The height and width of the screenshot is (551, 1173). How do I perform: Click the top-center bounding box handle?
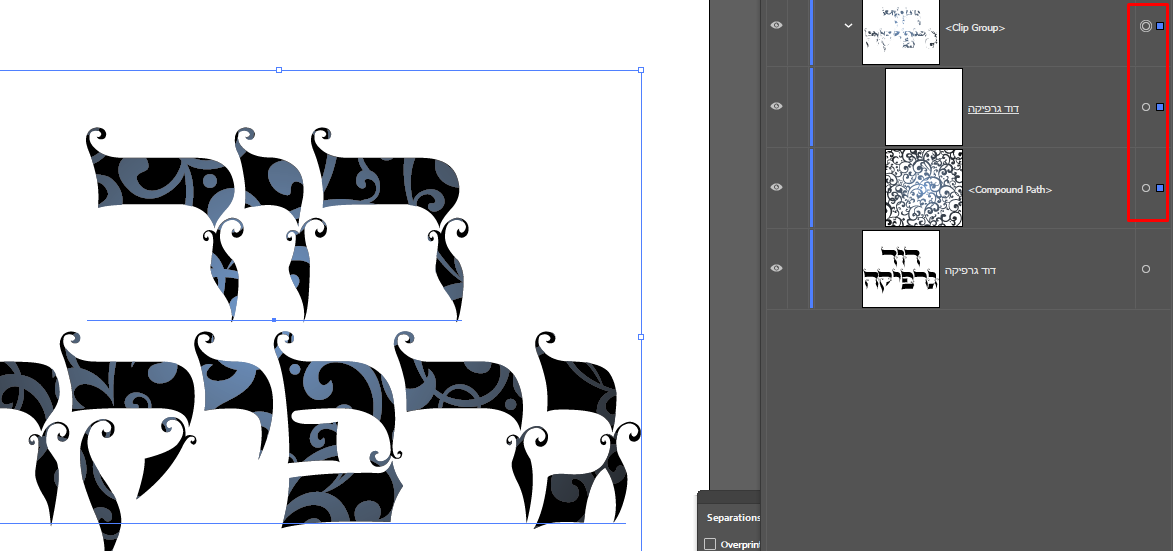coord(279,70)
